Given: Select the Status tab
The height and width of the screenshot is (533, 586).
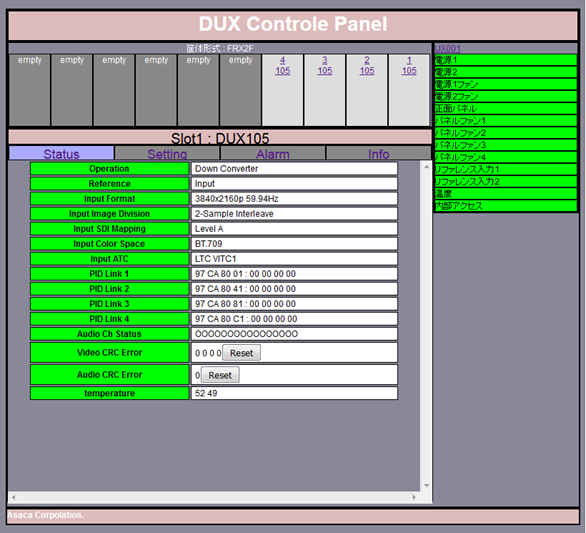Looking at the screenshot, I should [x=61, y=154].
